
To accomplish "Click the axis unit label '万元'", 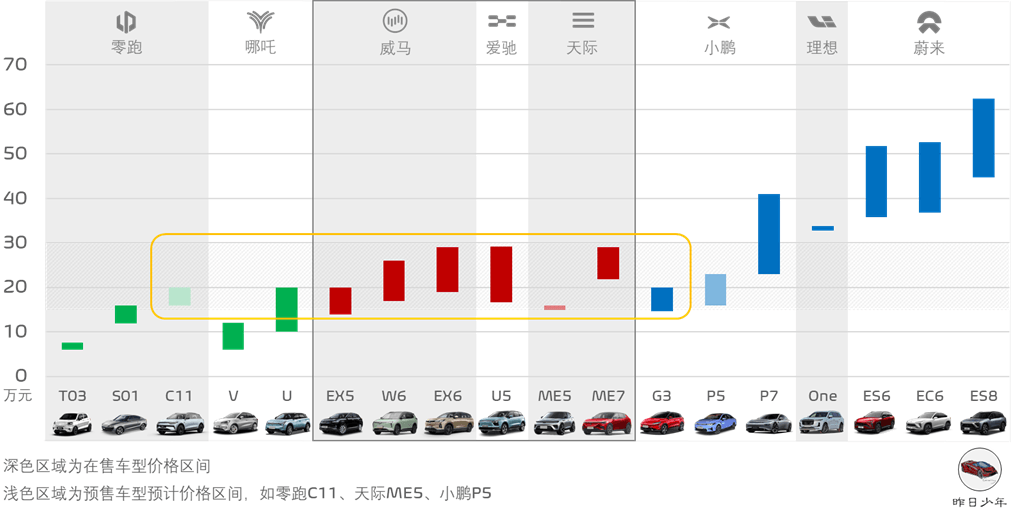I will click(17, 395).
